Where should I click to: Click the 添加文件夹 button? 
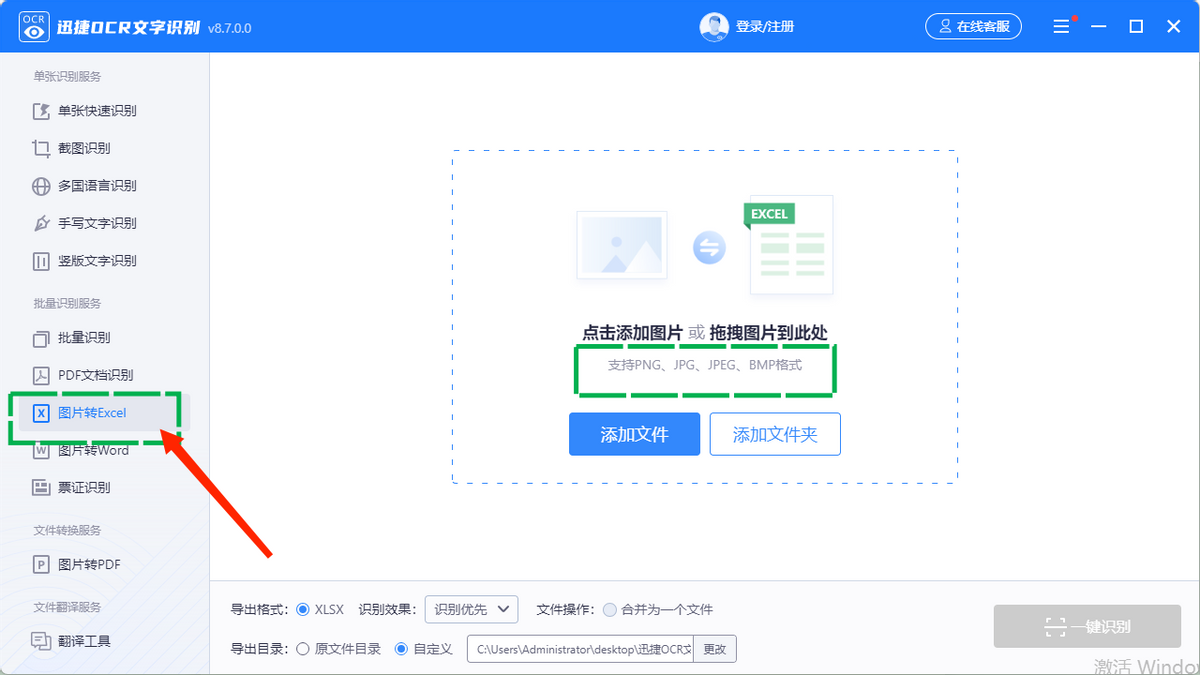tap(775, 434)
